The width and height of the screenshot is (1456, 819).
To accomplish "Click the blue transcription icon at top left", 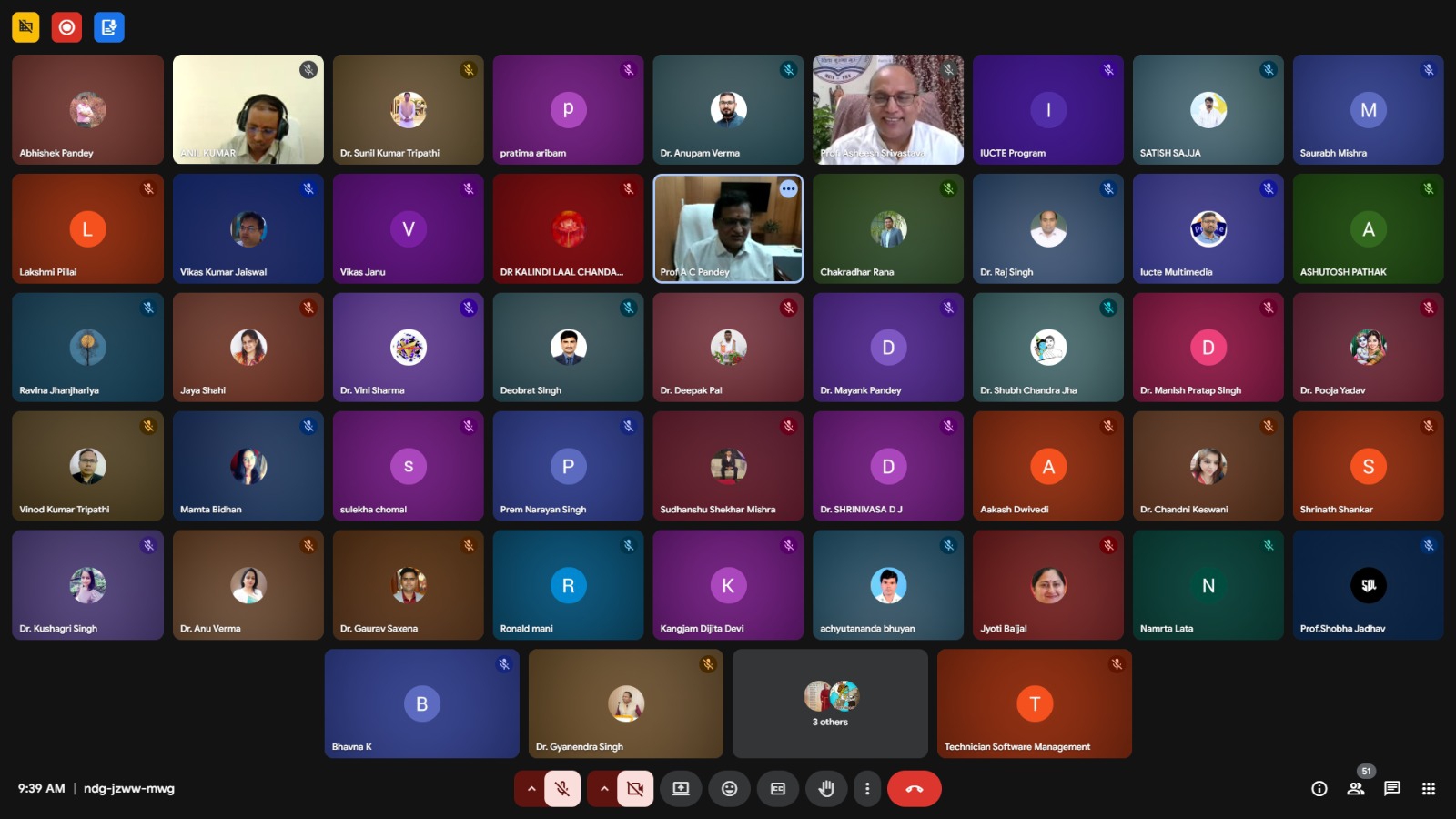I will click(x=108, y=27).
